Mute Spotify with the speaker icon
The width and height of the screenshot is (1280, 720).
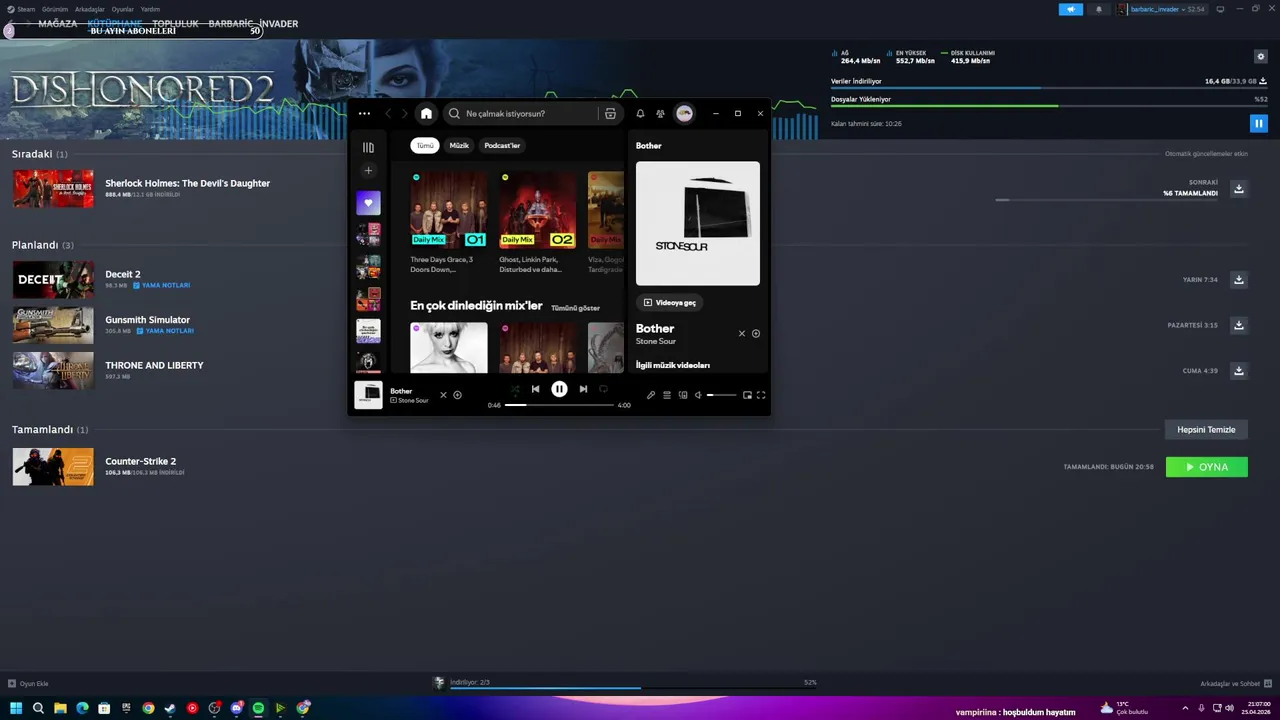[698, 395]
